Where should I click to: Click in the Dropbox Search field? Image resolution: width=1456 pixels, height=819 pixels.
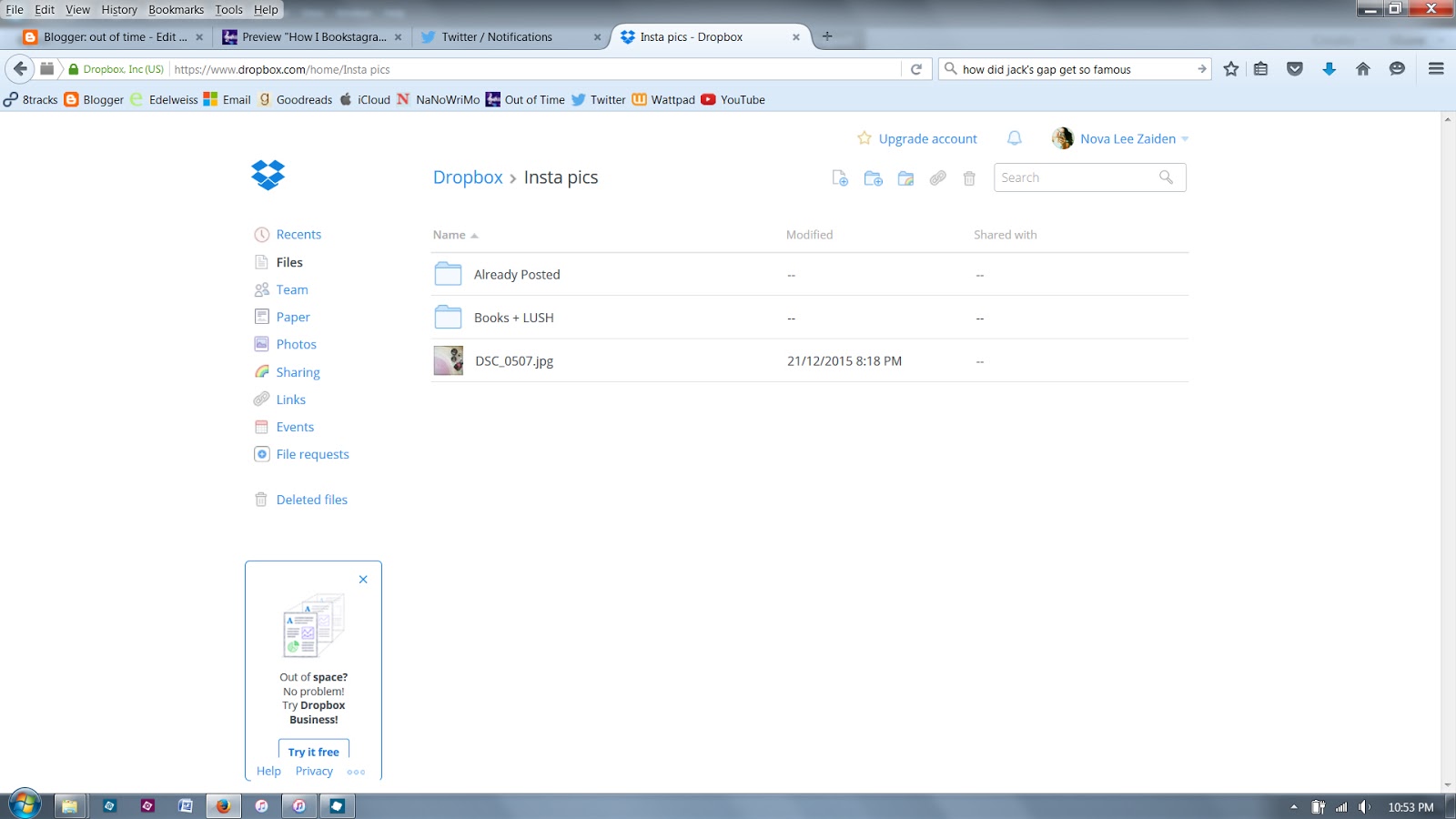coord(1090,177)
